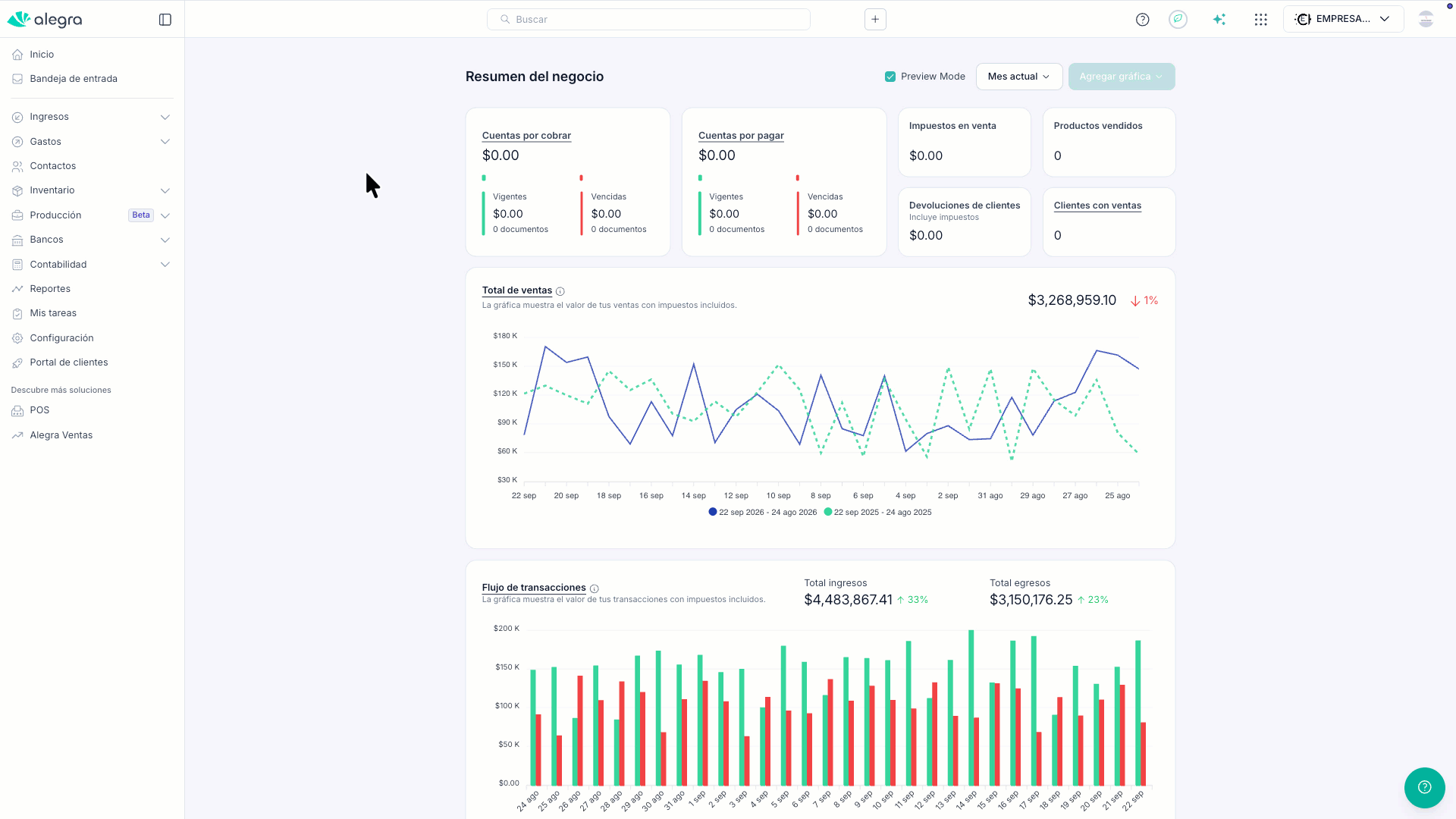Collapse the sidebar with the panel icon

(165, 20)
